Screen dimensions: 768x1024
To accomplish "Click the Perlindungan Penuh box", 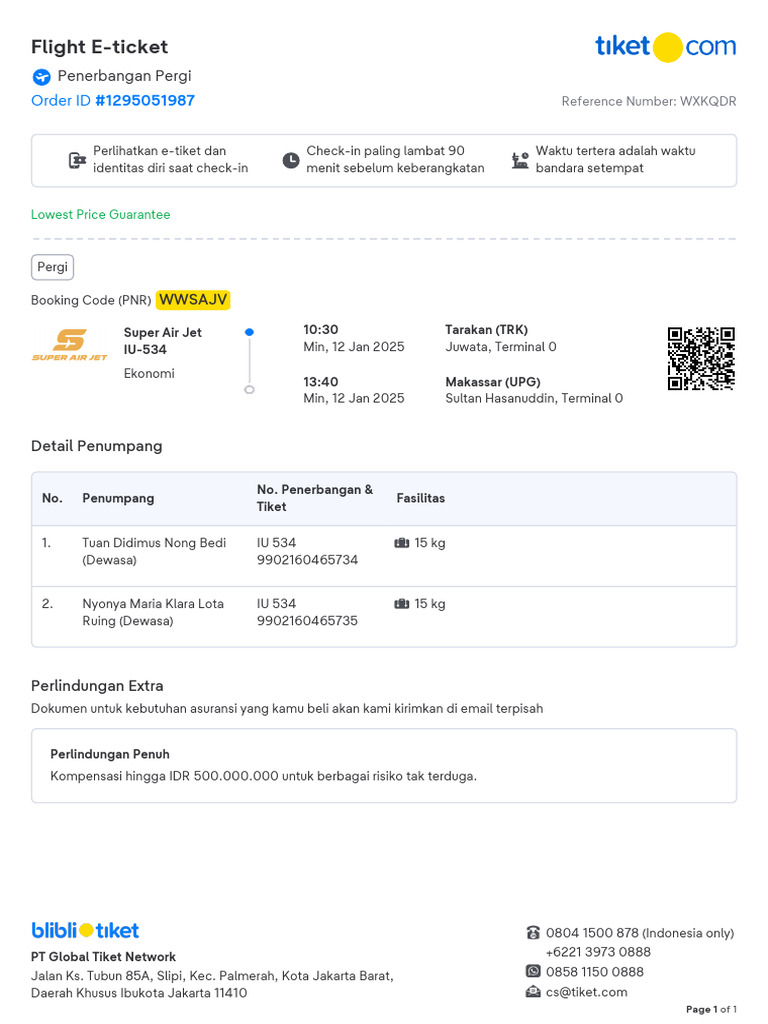I will [x=384, y=765].
